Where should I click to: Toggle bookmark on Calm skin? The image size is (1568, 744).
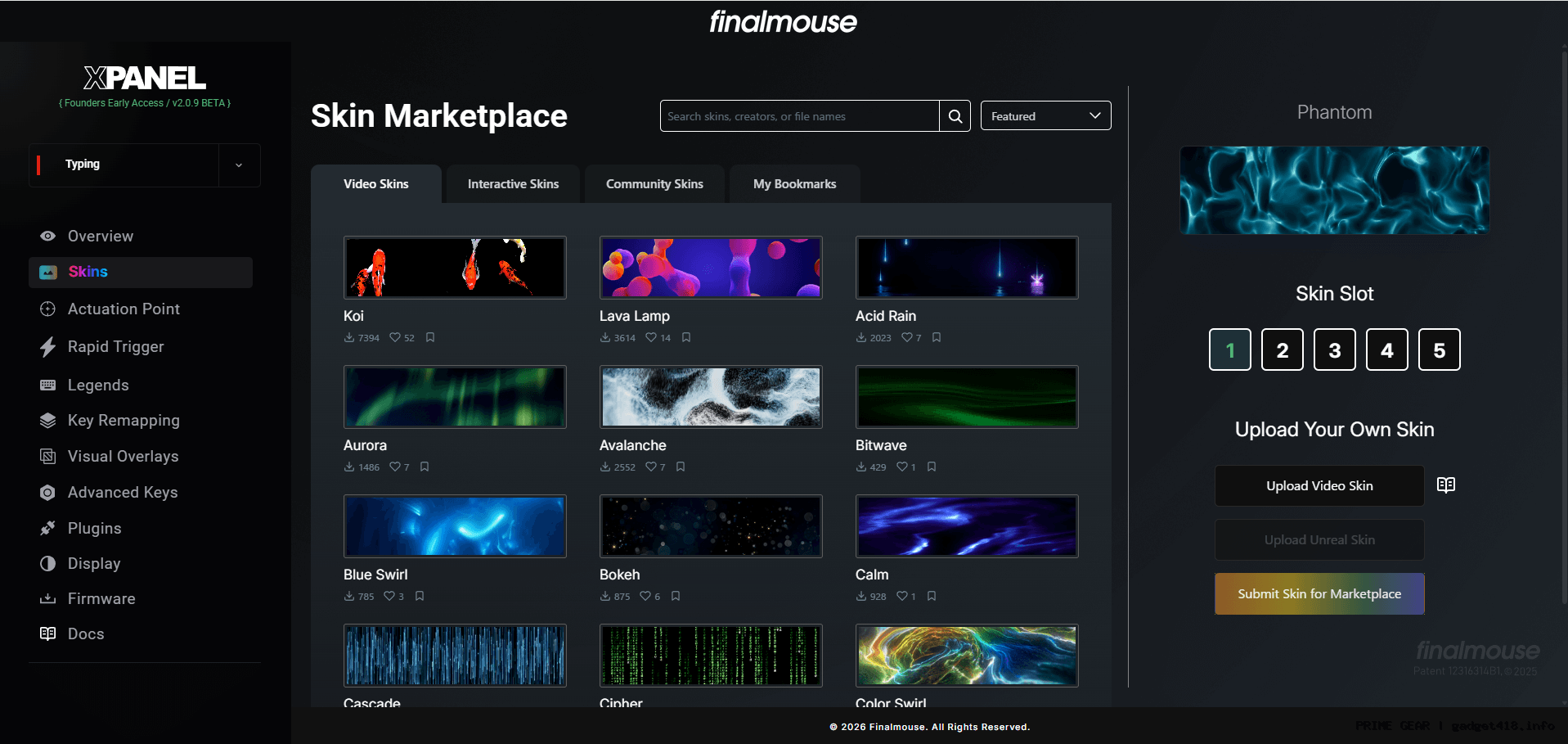pos(932,596)
